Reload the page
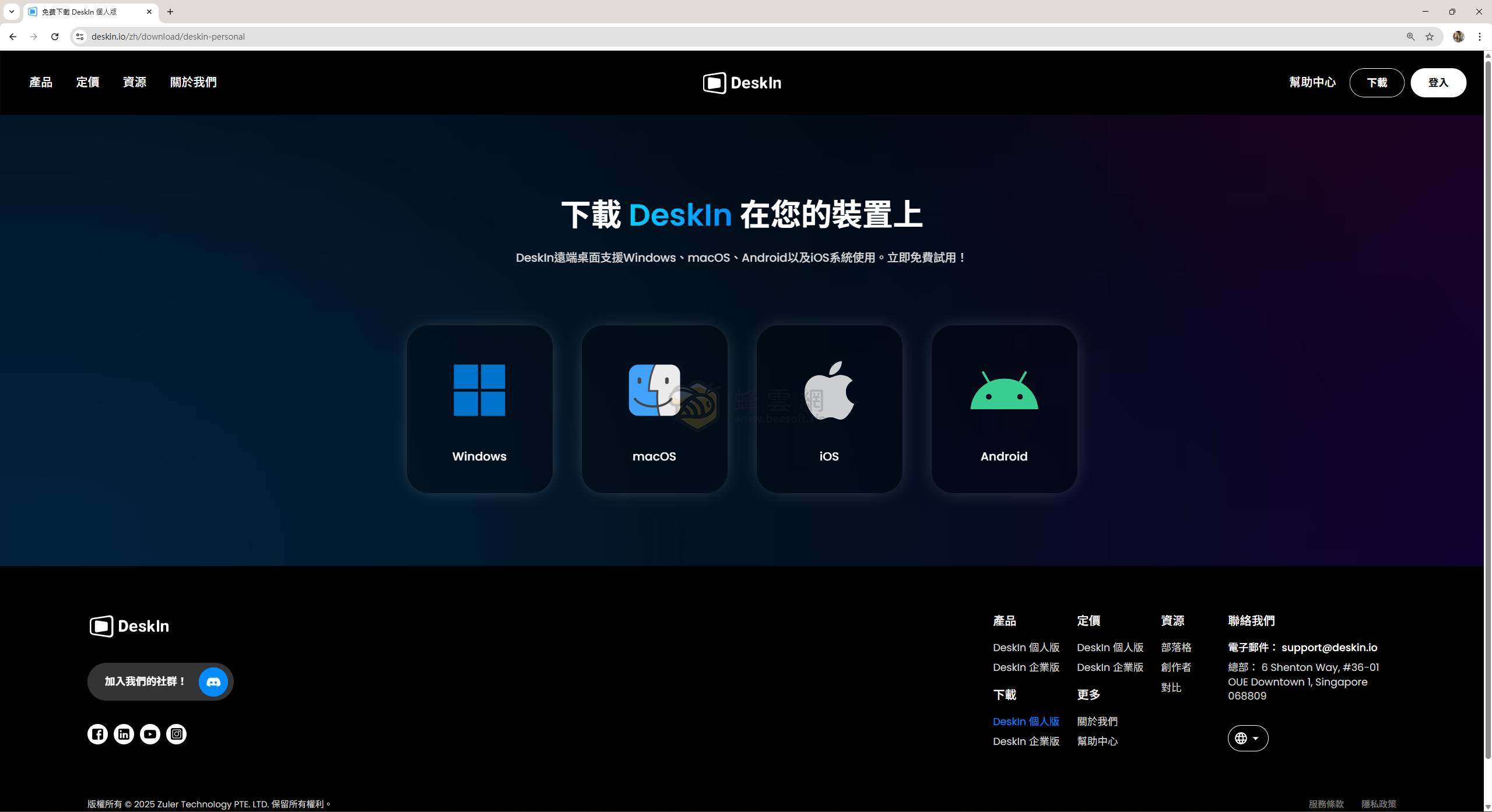 click(x=55, y=37)
